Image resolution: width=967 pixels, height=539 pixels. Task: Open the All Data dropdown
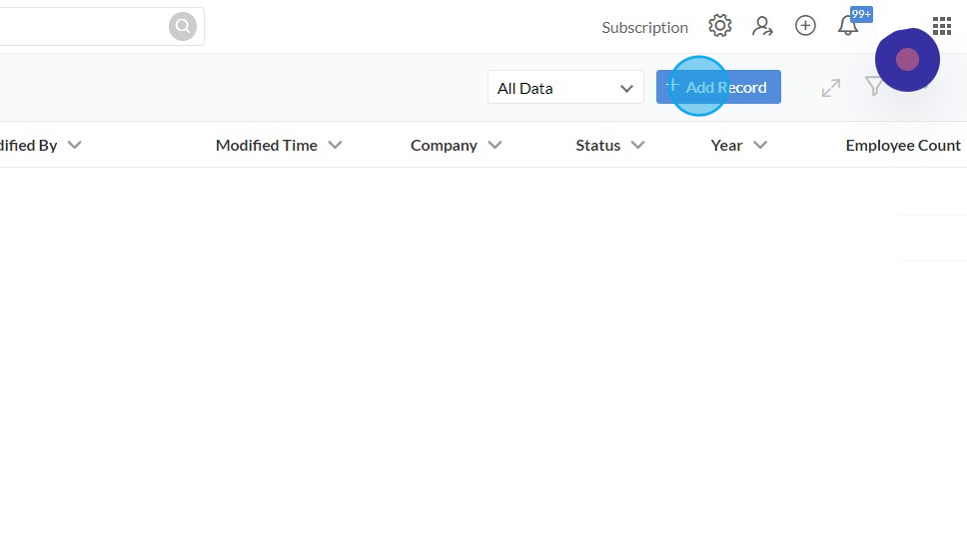(566, 88)
